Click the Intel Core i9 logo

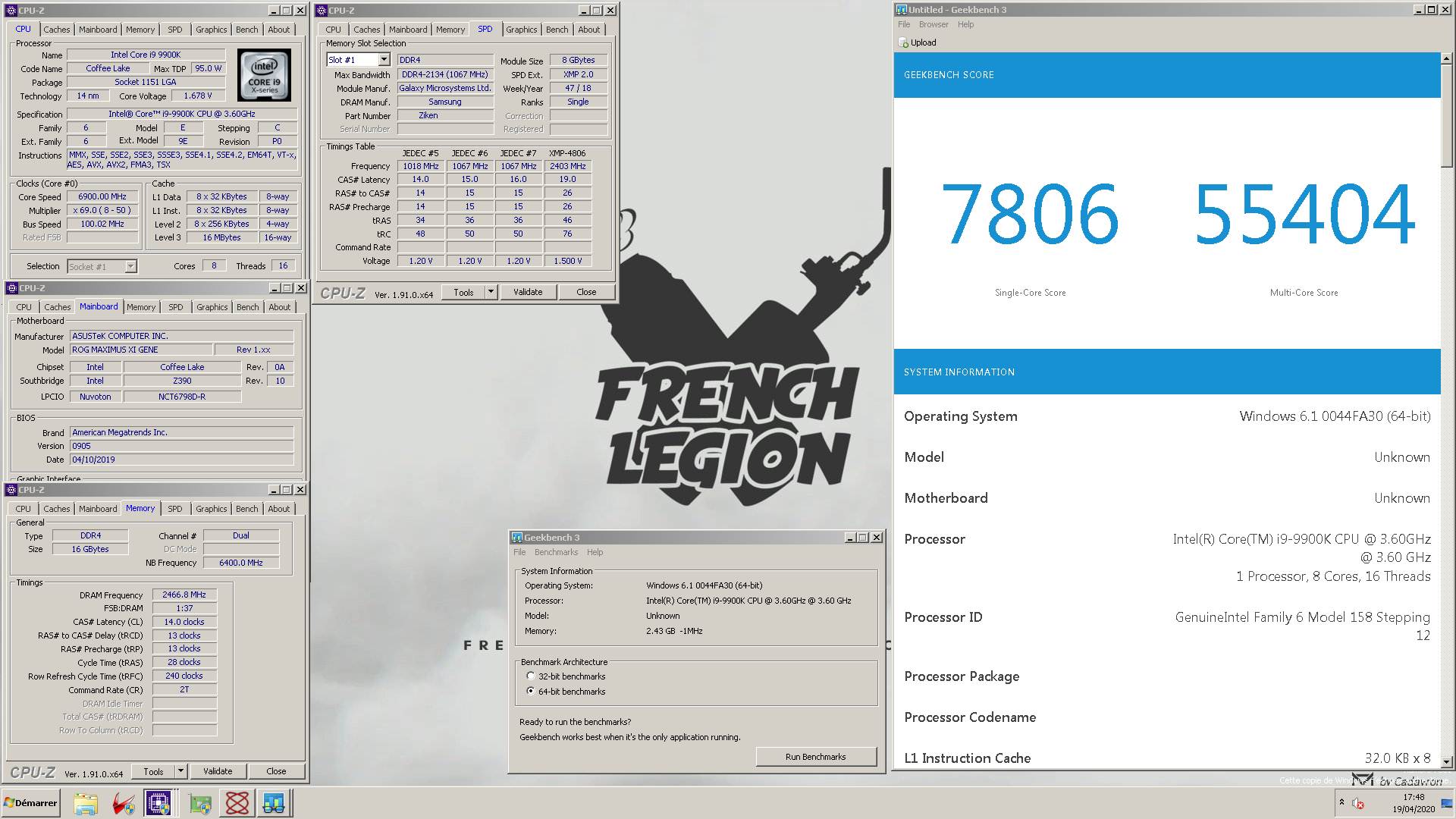pyautogui.click(x=264, y=75)
